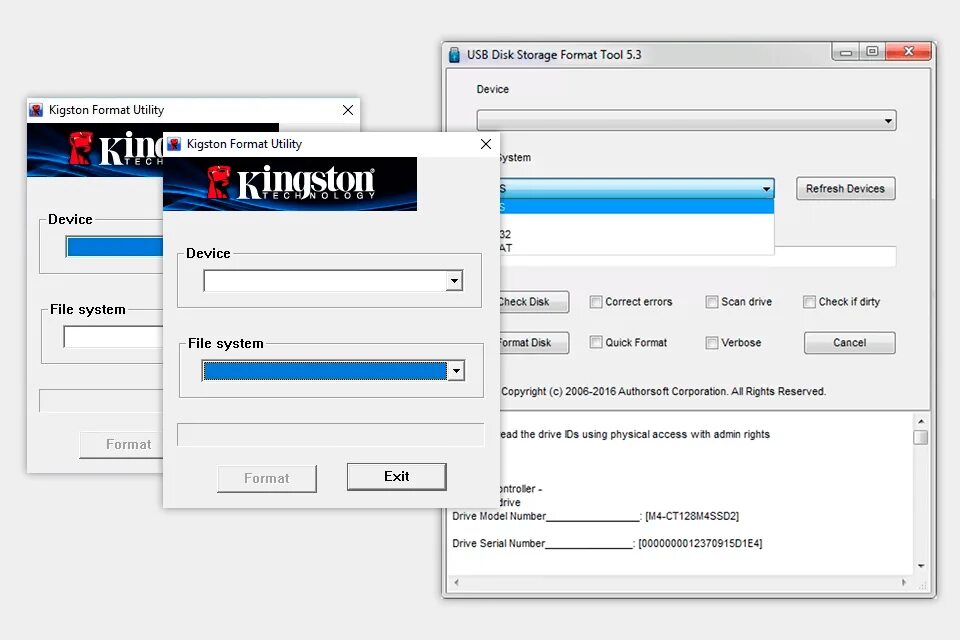Select the option ending in 32 from list
960x640 pixels.
(637, 234)
